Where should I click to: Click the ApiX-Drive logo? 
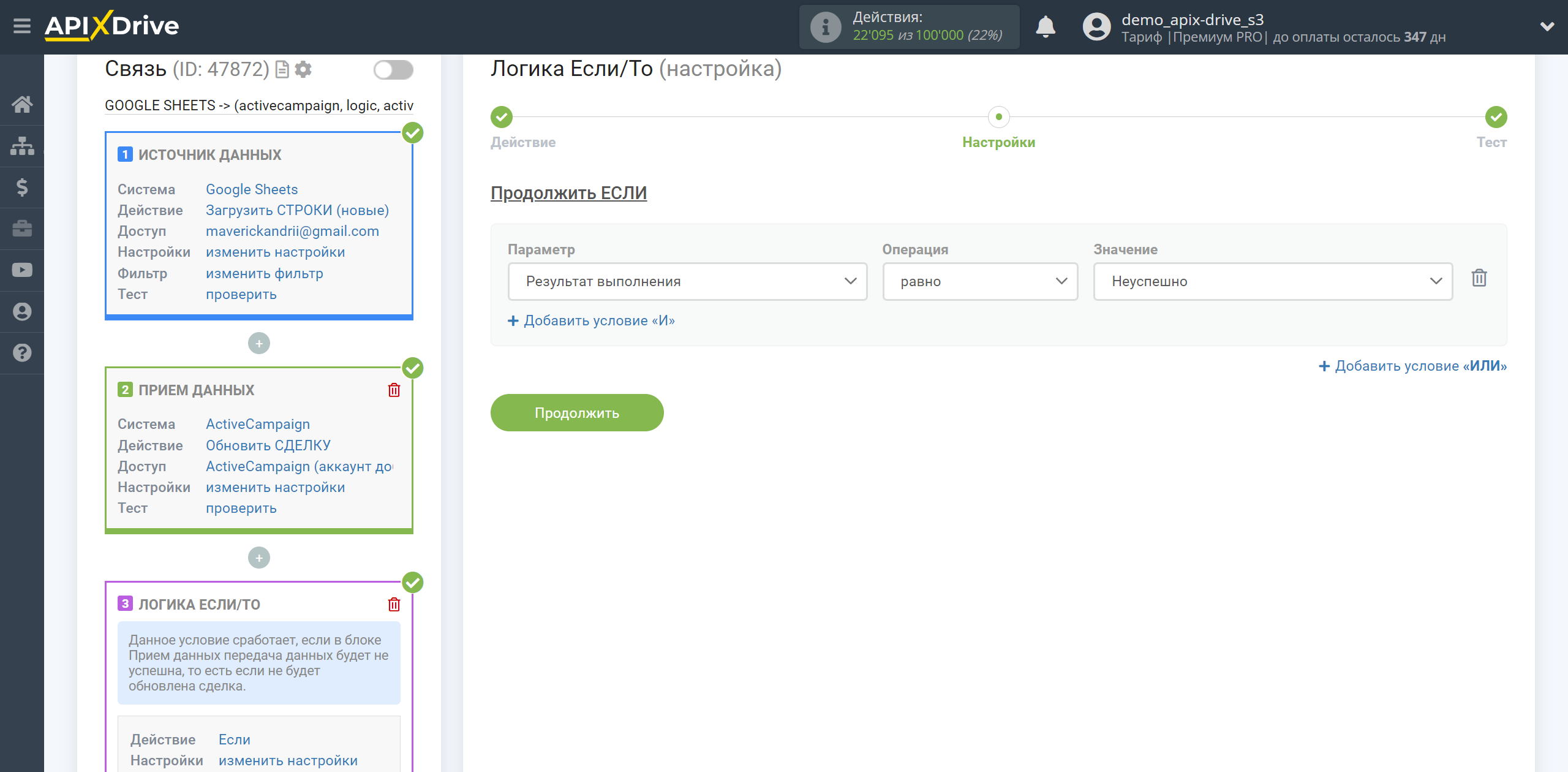coord(111,26)
